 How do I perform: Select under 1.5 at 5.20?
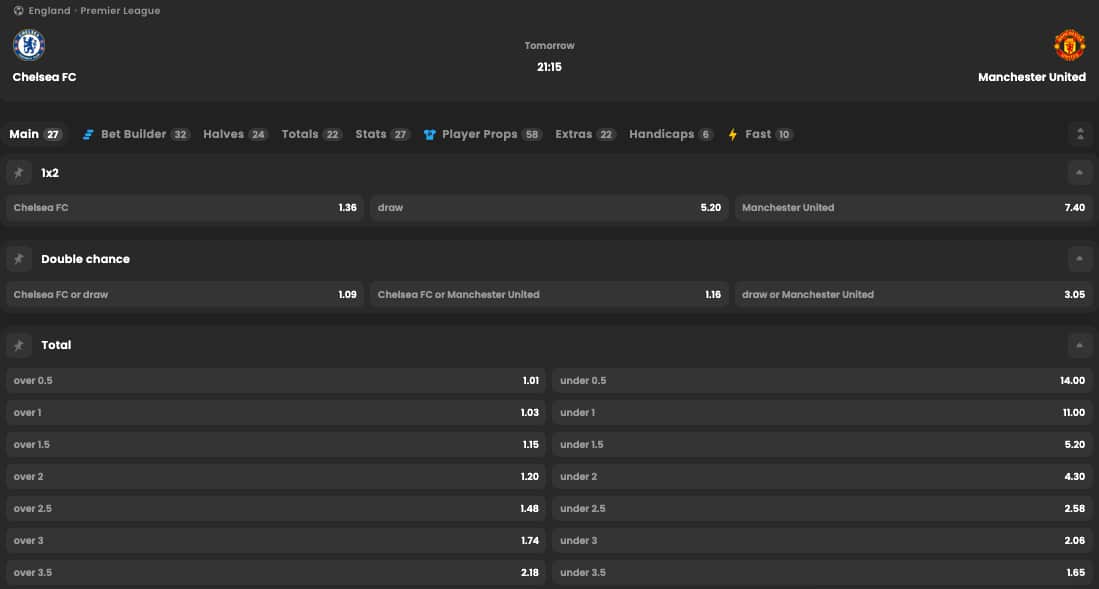(823, 445)
